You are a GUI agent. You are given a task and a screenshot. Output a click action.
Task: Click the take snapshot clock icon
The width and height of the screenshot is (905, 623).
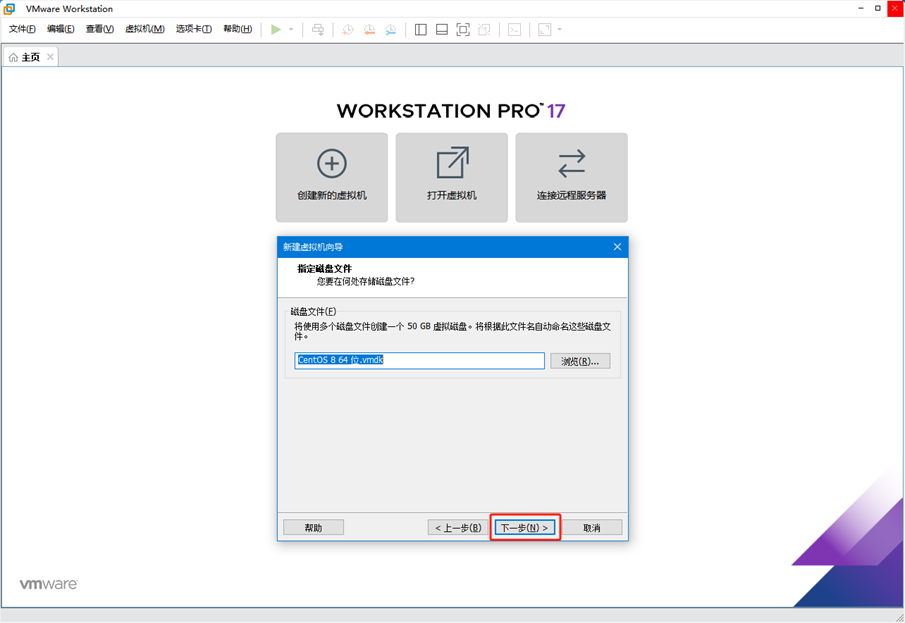coord(347,29)
